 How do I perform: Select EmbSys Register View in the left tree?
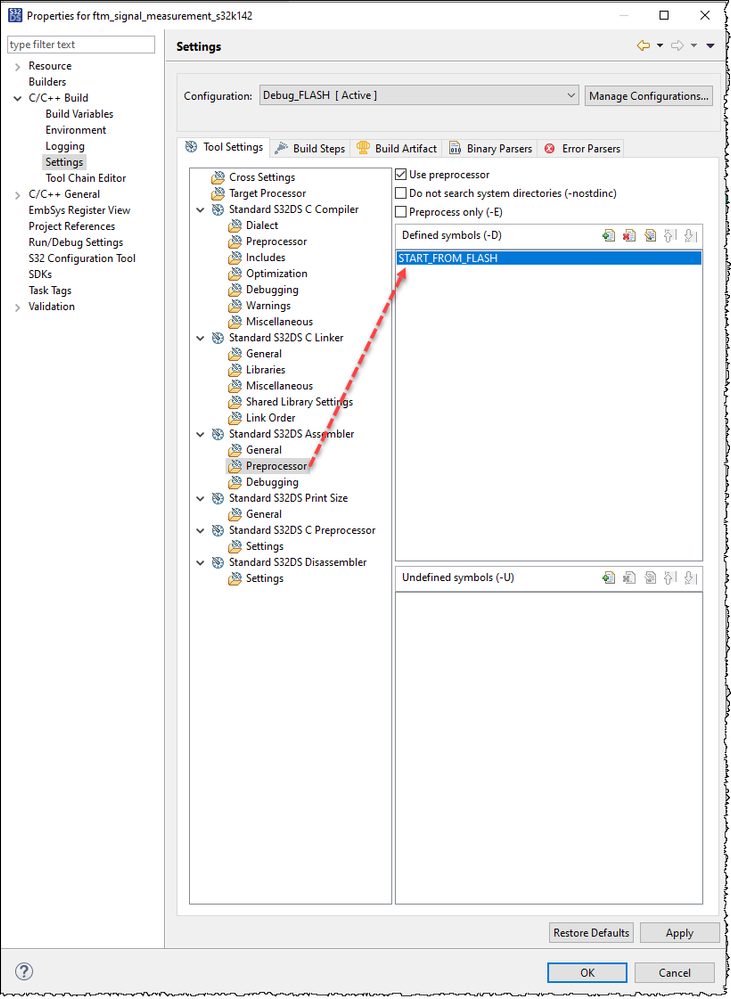[79, 210]
